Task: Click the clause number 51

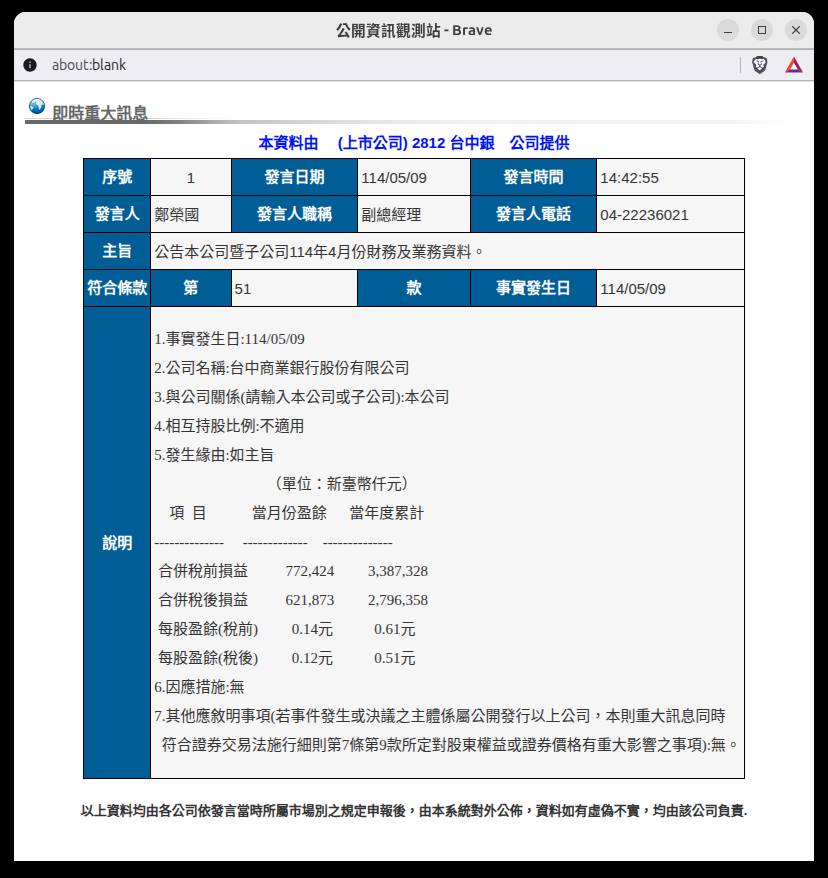Action: coord(242,289)
